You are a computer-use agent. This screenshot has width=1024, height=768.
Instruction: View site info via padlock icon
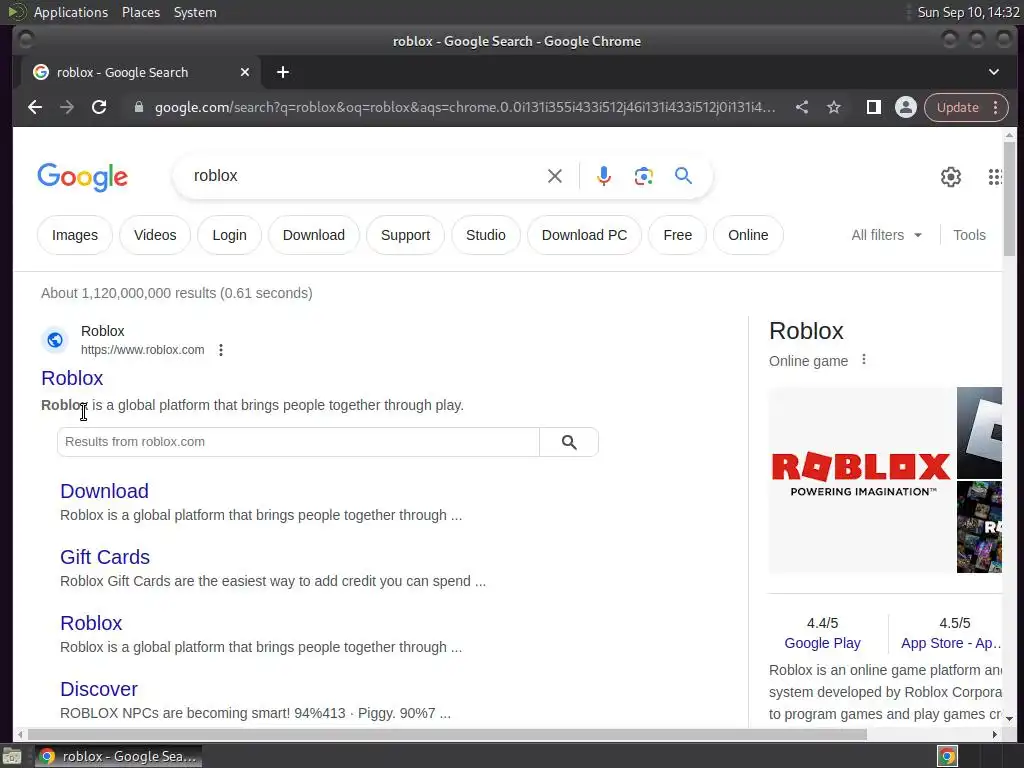(138, 107)
